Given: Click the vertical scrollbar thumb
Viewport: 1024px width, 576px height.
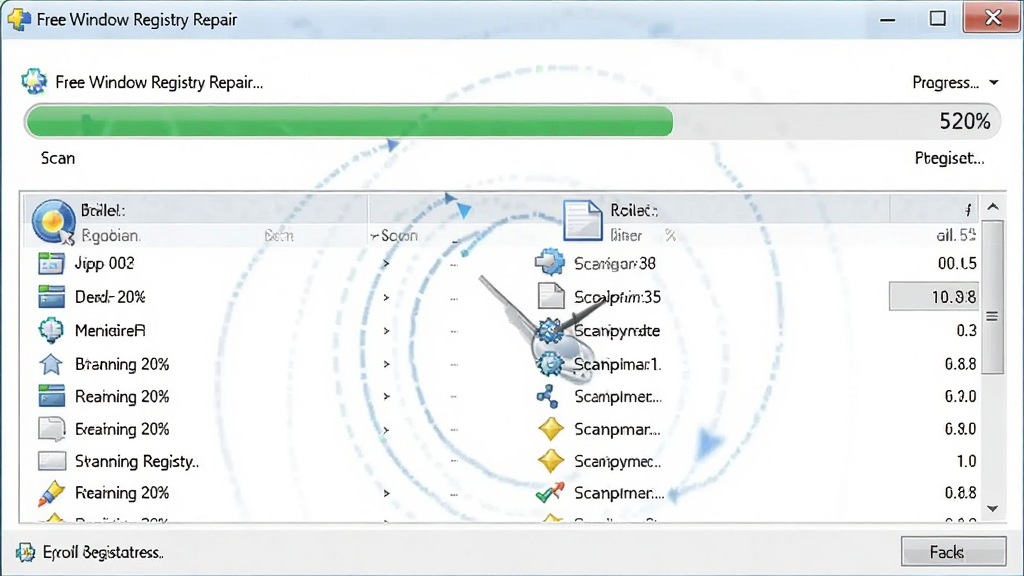Looking at the screenshot, I should 993,297.
